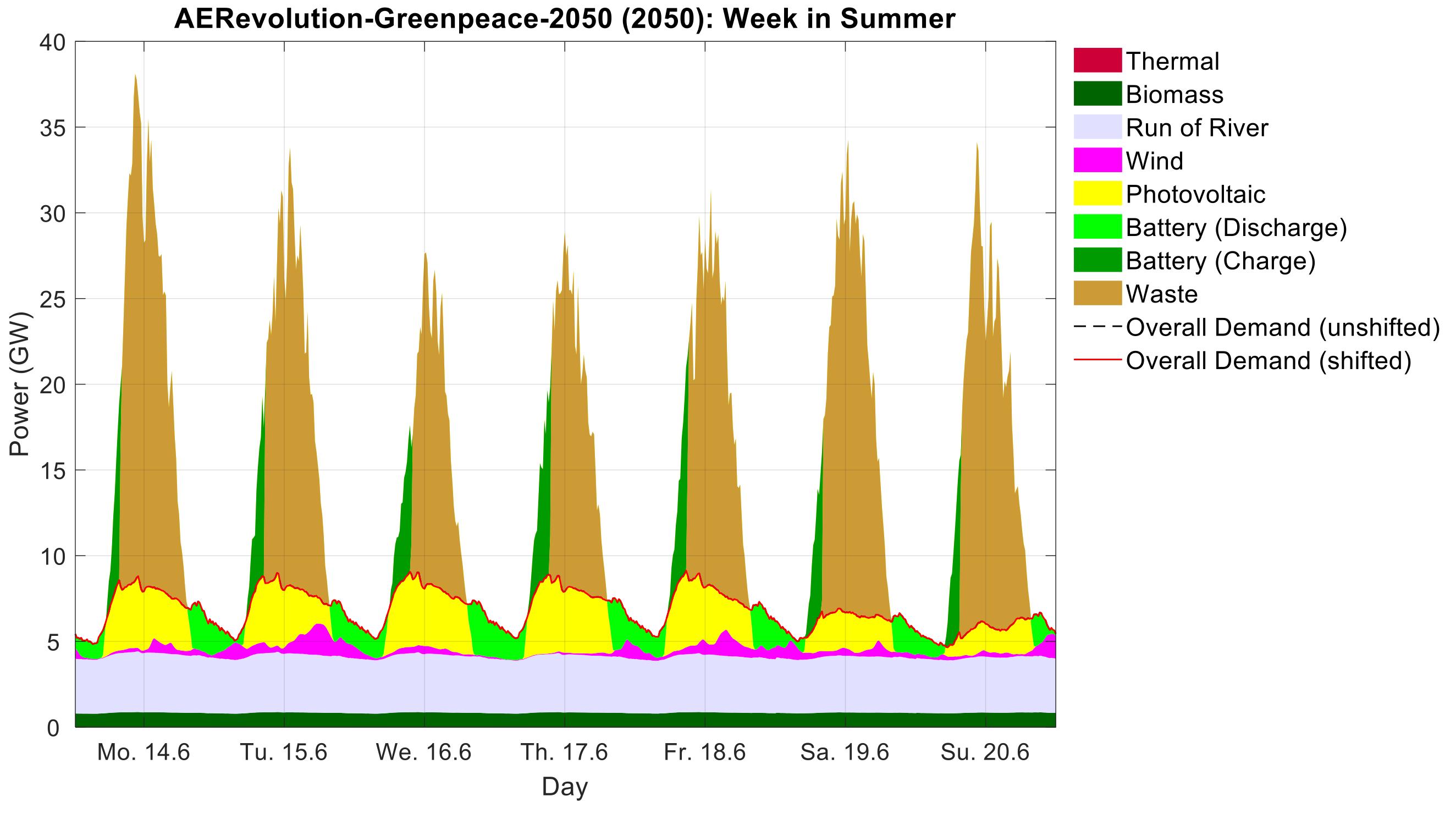The height and width of the screenshot is (824, 1456).
Task: Click the Overall Demand (shifted) legend label
Action: (1268, 360)
